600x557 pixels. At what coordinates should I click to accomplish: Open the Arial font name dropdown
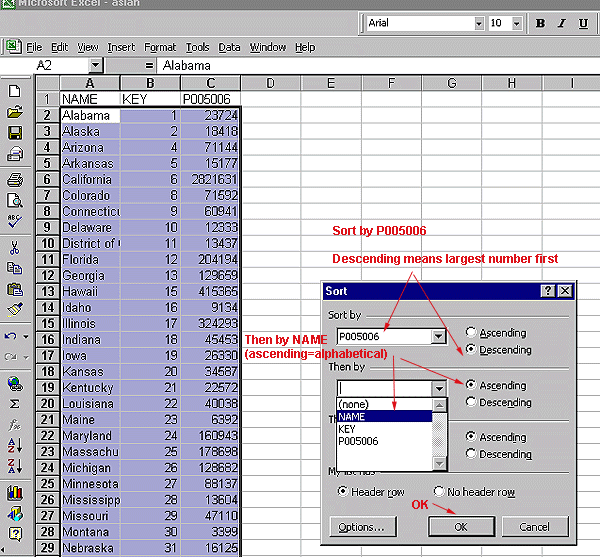pos(471,23)
